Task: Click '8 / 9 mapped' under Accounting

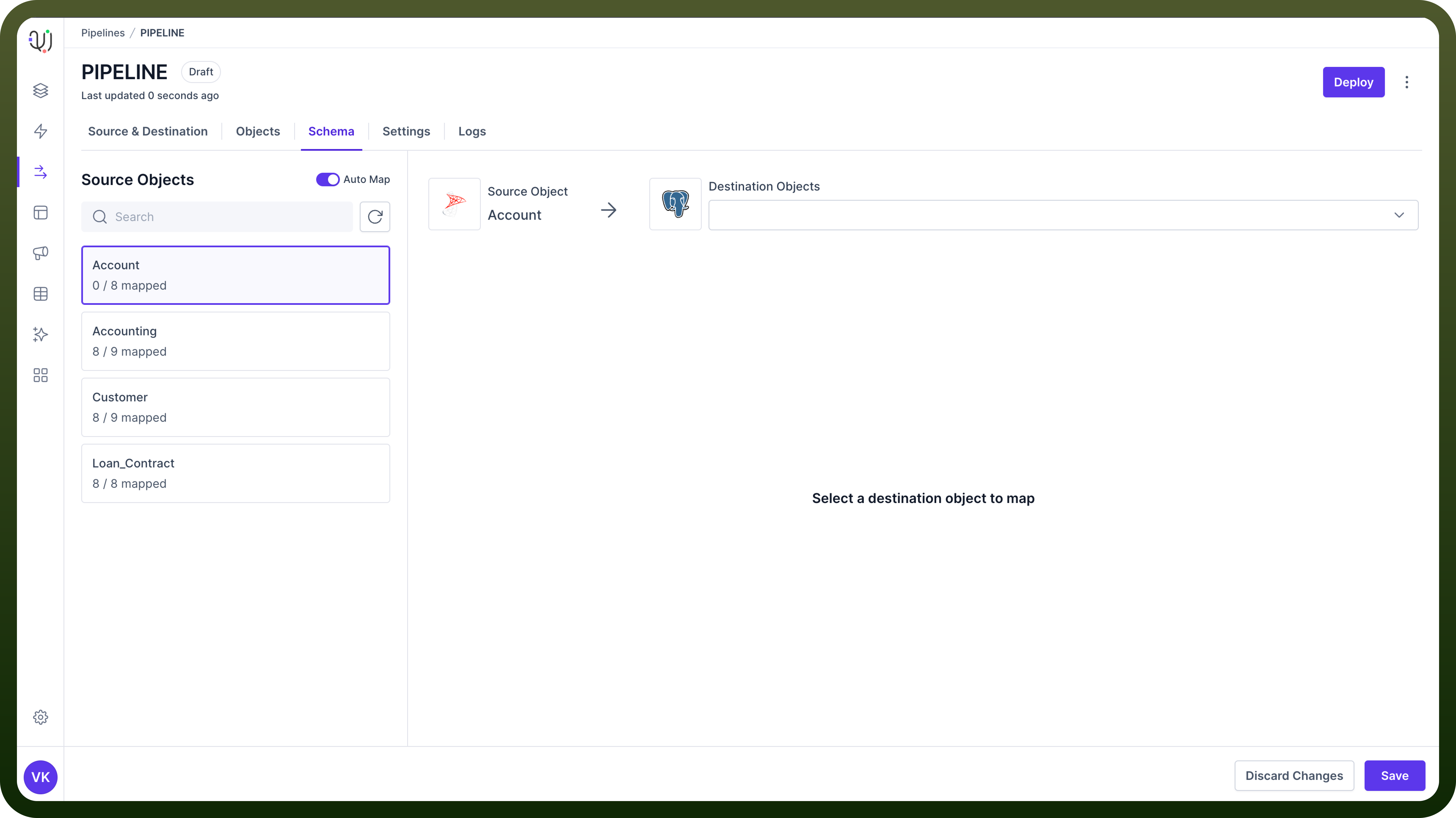Action: pyautogui.click(x=130, y=352)
